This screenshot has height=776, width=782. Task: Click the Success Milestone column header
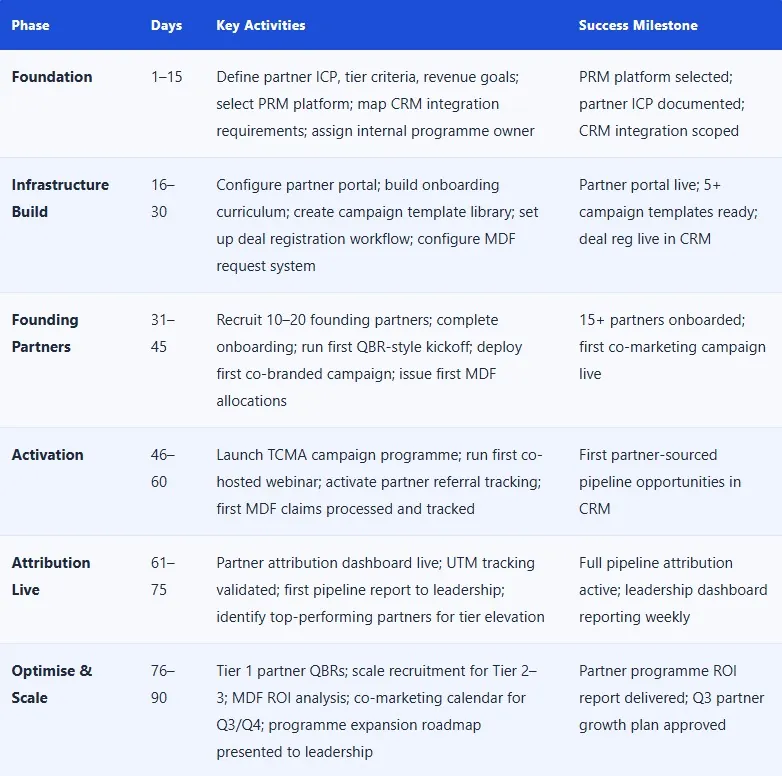click(x=638, y=25)
